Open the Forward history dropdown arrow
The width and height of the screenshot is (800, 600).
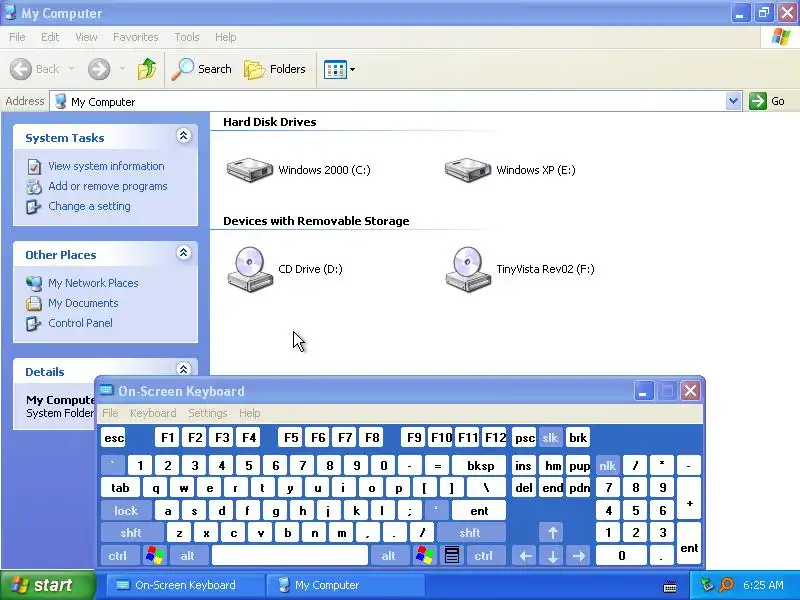(122, 69)
